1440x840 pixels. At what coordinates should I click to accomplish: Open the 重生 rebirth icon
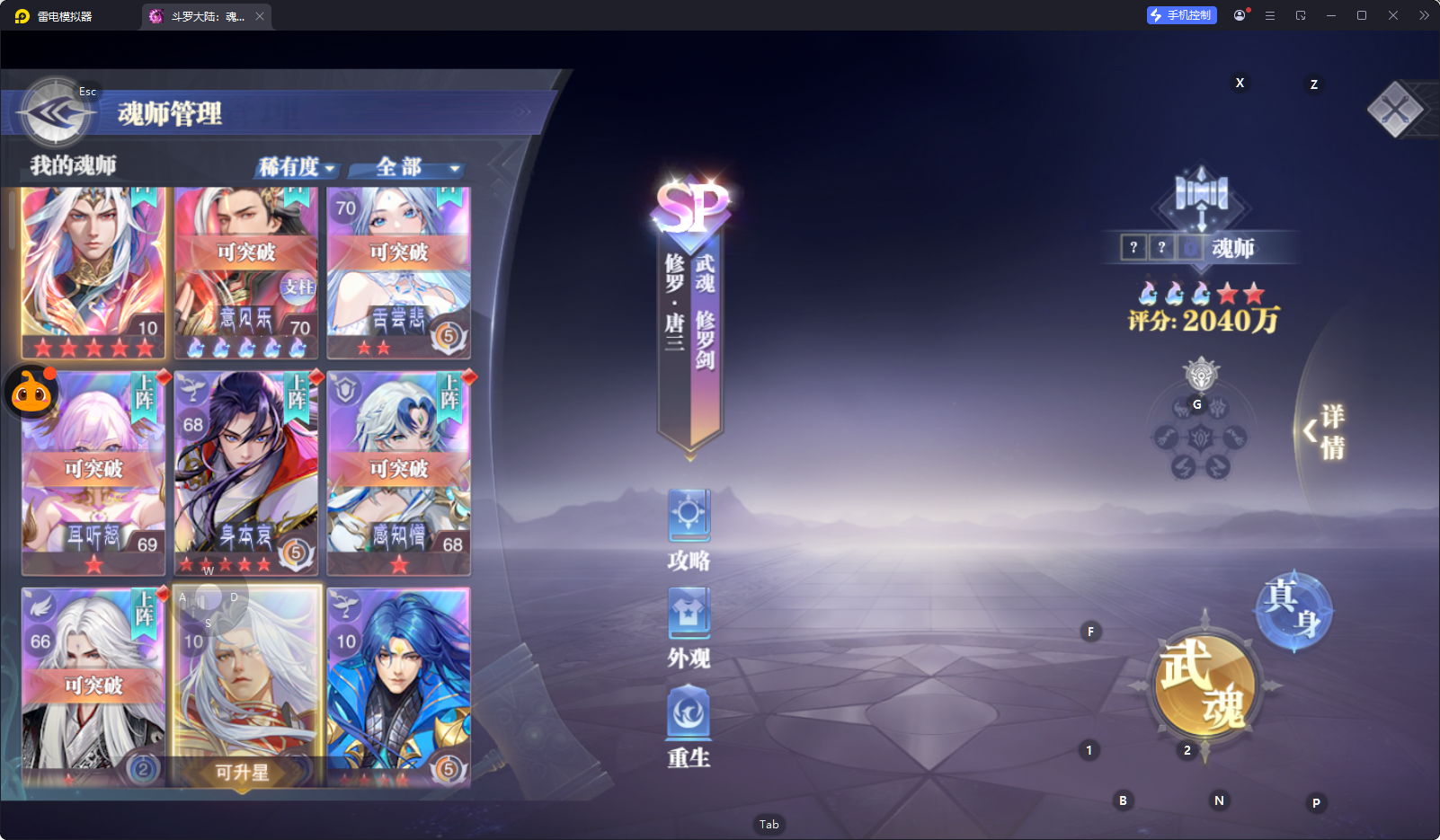click(x=689, y=728)
